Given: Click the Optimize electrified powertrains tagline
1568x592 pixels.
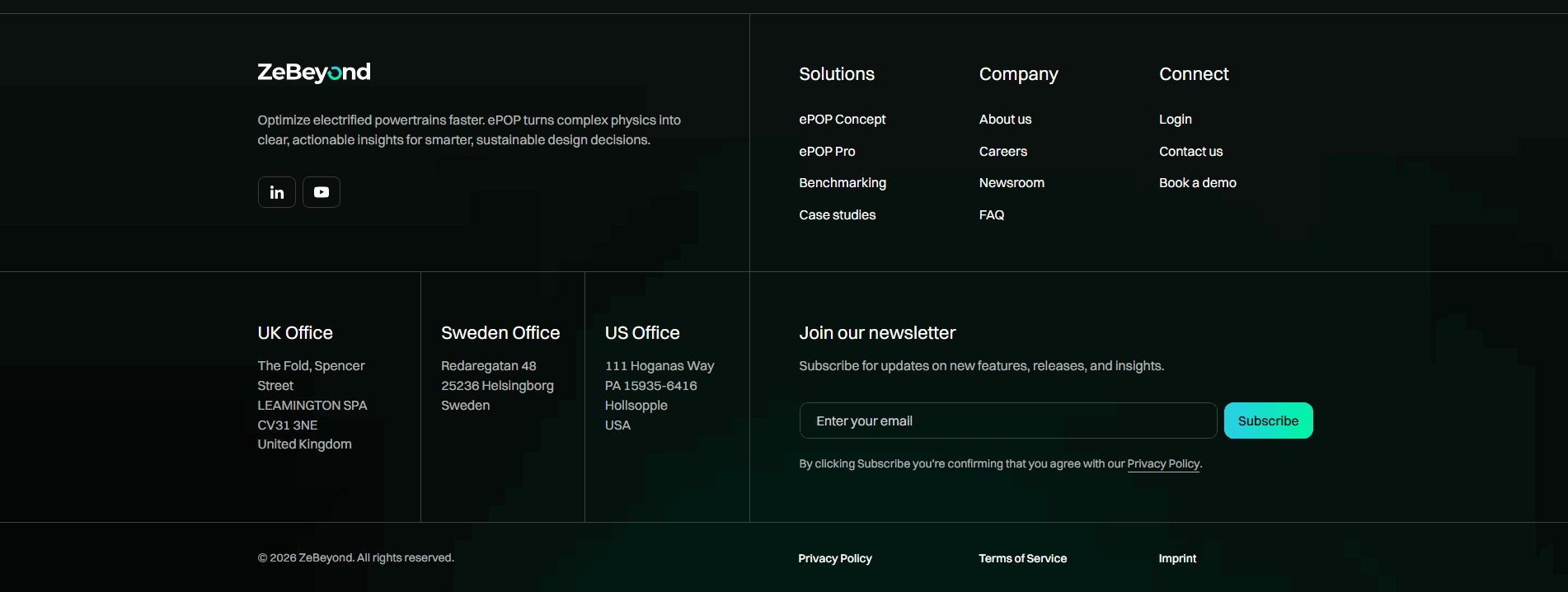Looking at the screenshot, I should [x=469, y=130].
